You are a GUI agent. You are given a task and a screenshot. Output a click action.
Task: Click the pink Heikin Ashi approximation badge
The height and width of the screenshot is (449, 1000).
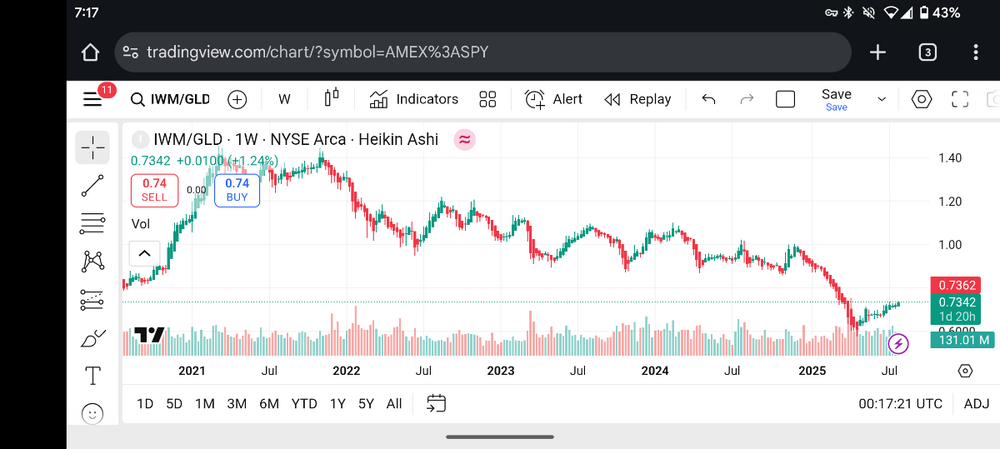464,140
